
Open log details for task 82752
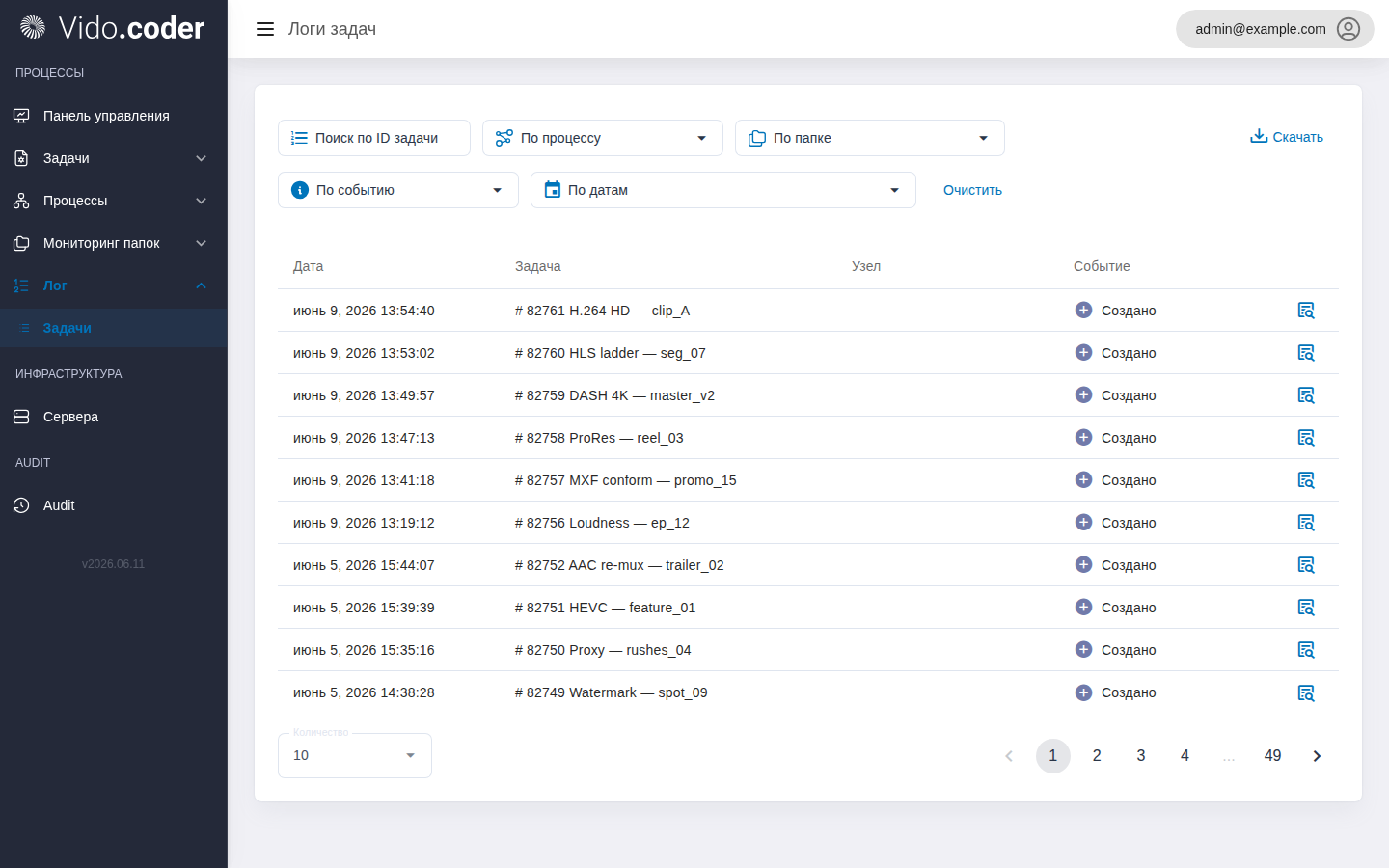(1306, 565)
